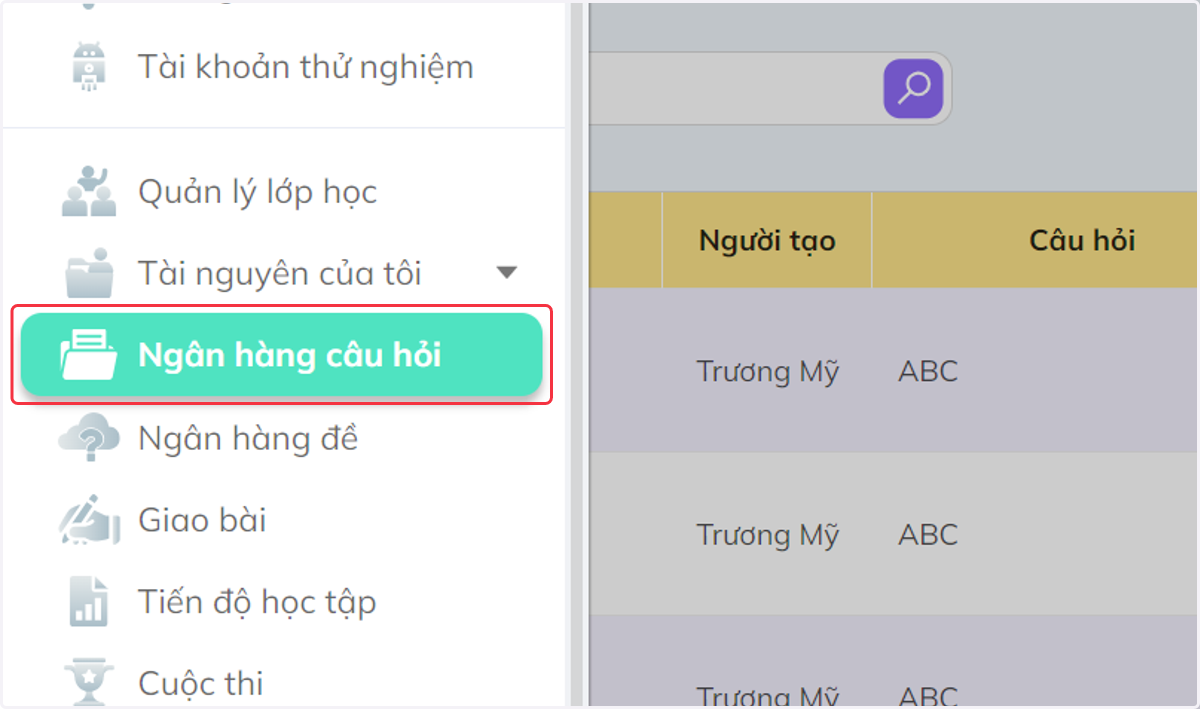1200x709 pixels.
Task: Open Tiến độ học tập
Action: (x=257, y=602)
